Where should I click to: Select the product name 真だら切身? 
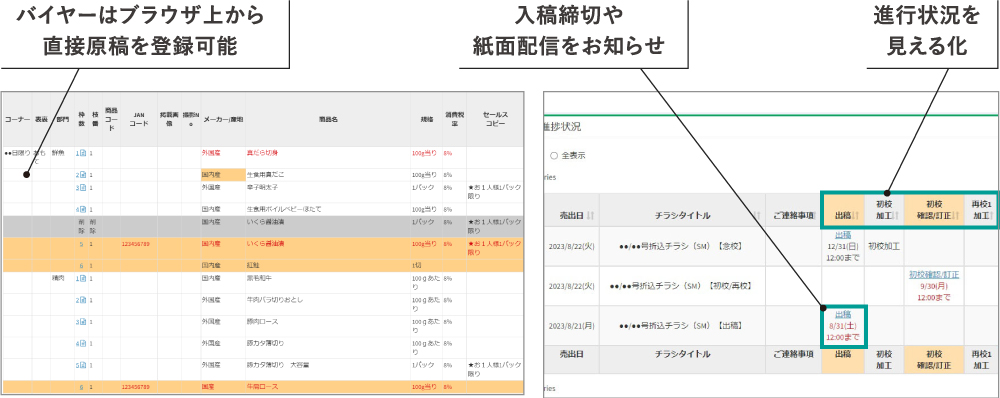pyautogui.click(x=262, y=153)
